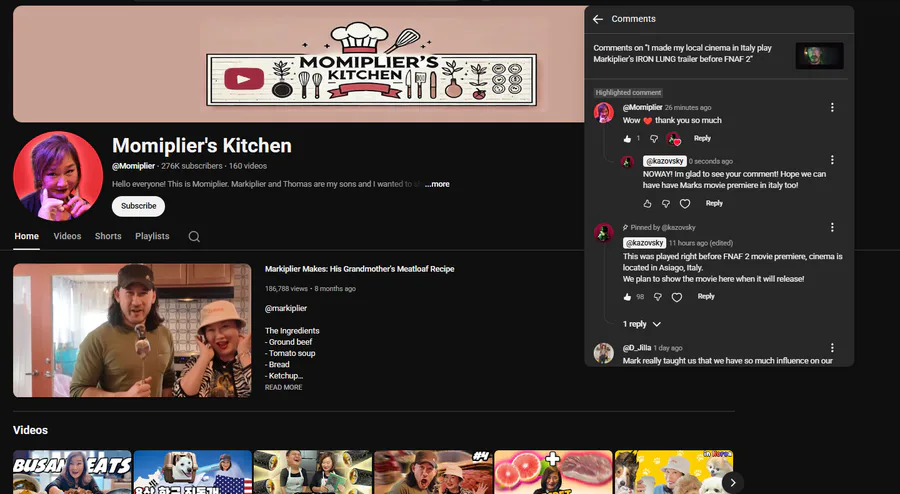The width and height of the screenshot is (900, 494).
Task: Switch to the Shorts tab
Action: (x=108, y=236)
